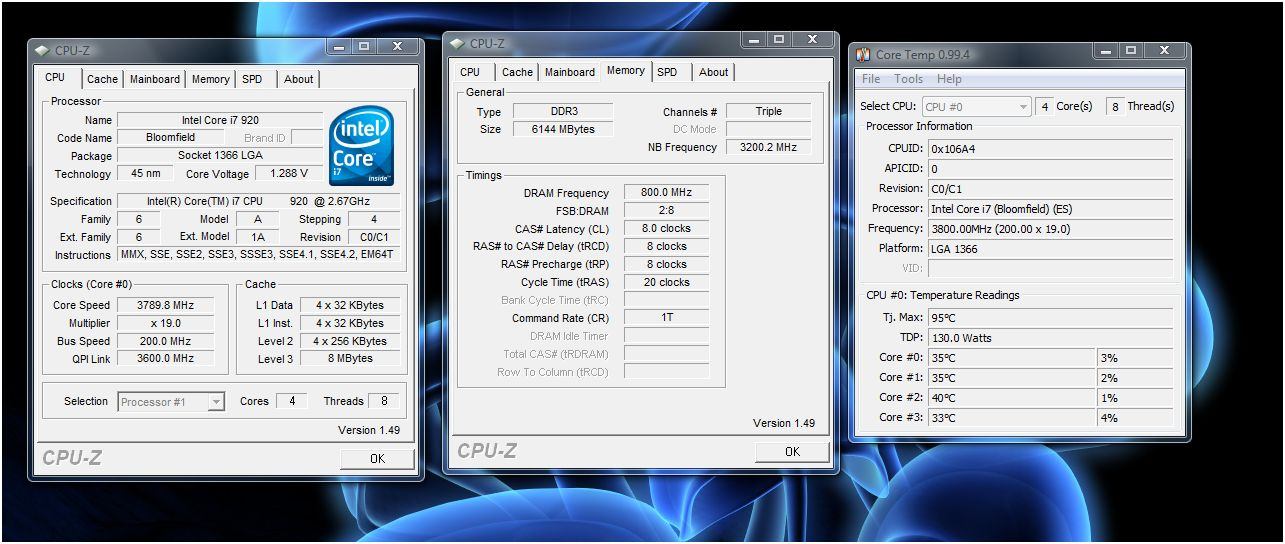Click the Core Temp title bar icon
This screenshot has height=544, width=1285.
click(861, 54)
